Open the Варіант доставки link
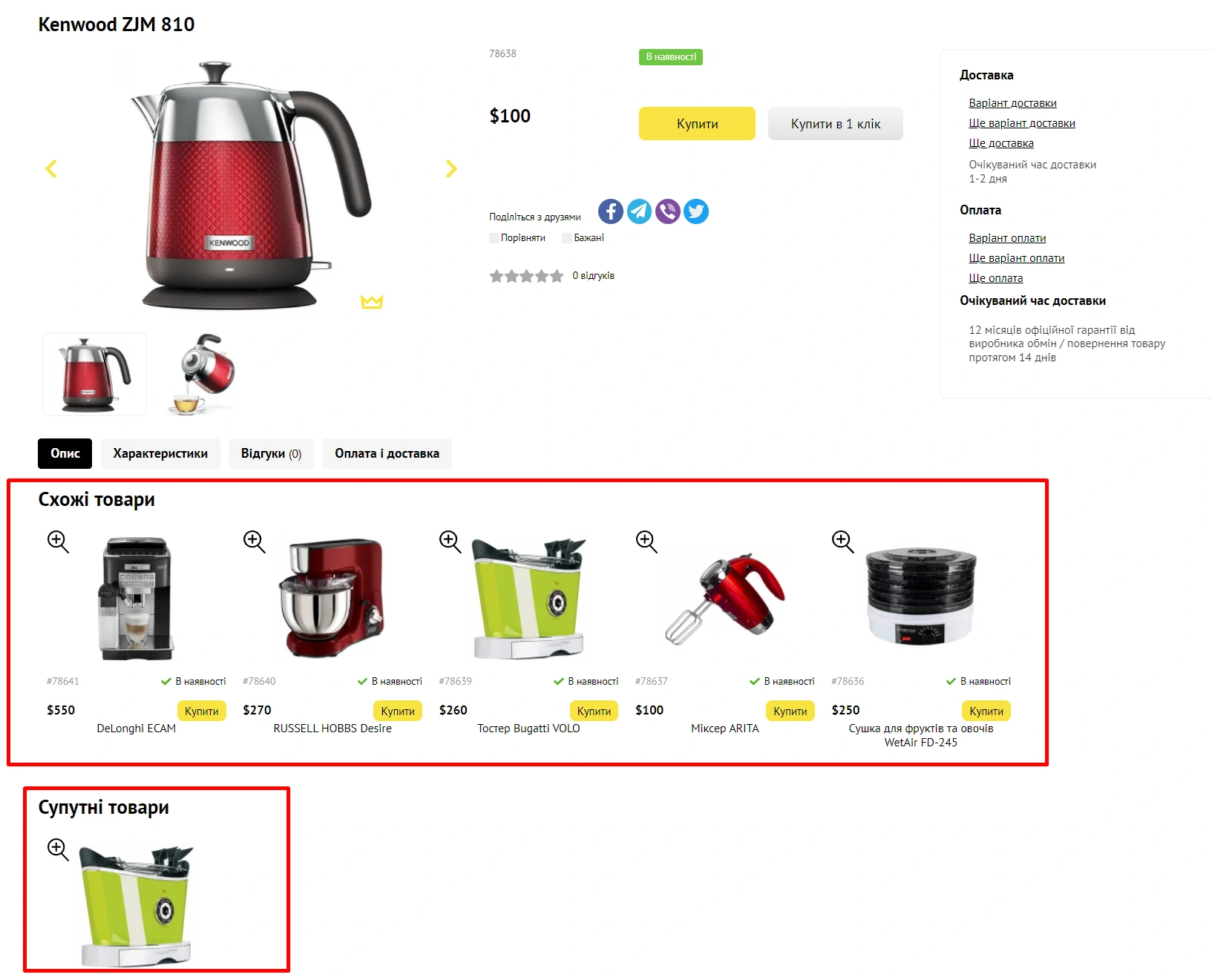Screen dimensions: 1212x980 point(1012,103)
